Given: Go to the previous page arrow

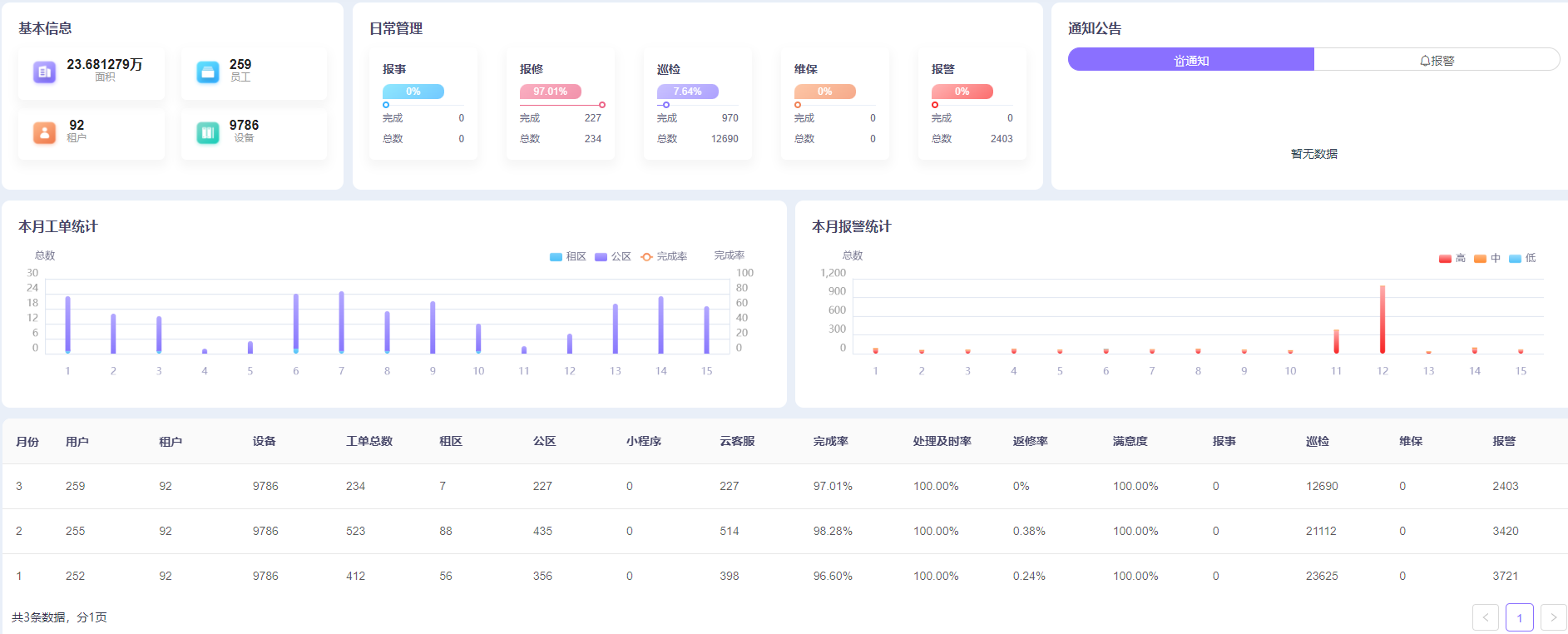Looking at the screenshot, I should click(x=1486, y=617).
